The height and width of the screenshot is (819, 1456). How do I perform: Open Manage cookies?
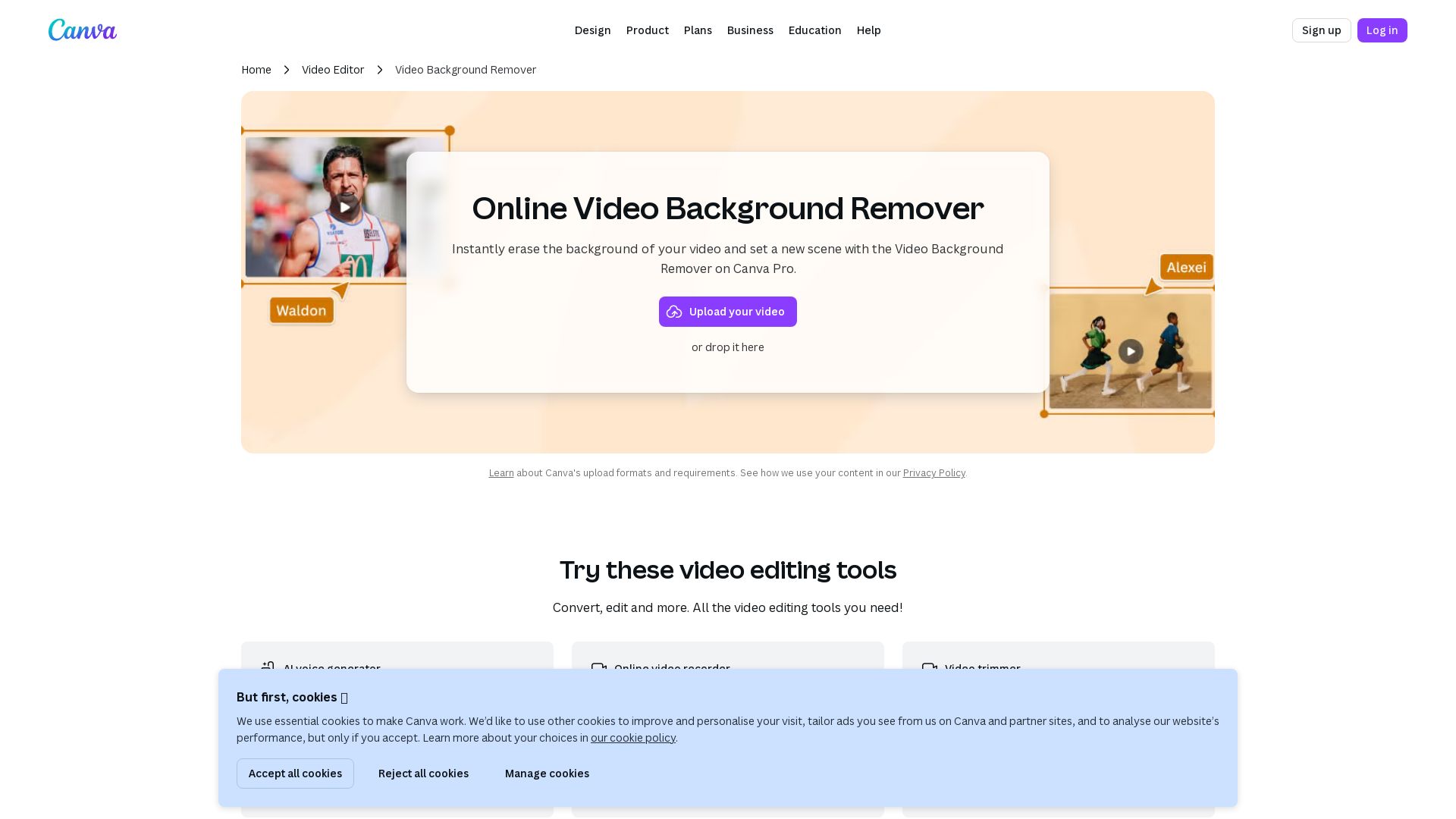click(x=547, y=773)
